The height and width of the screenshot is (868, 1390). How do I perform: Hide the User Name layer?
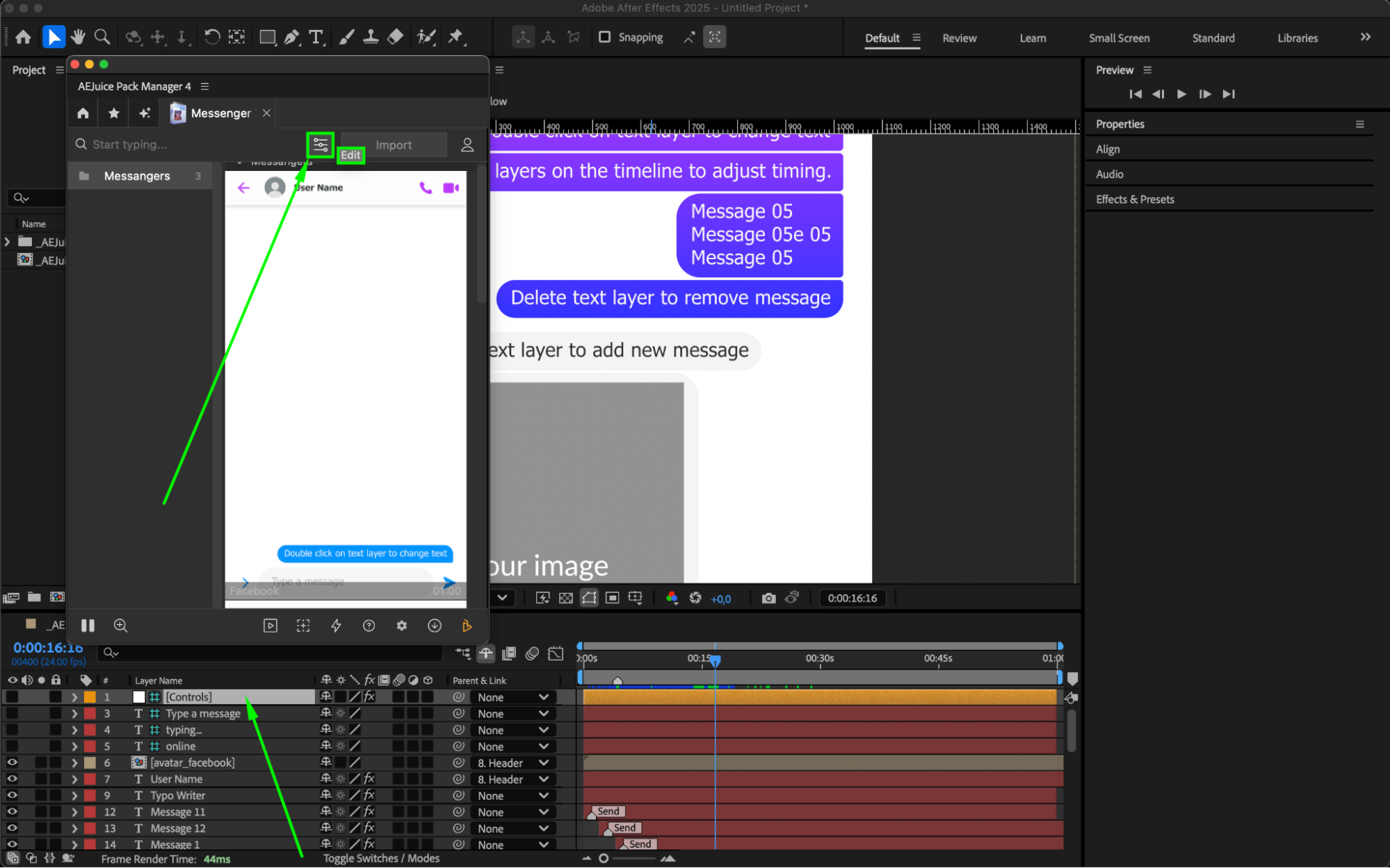[x=12, y=779]
